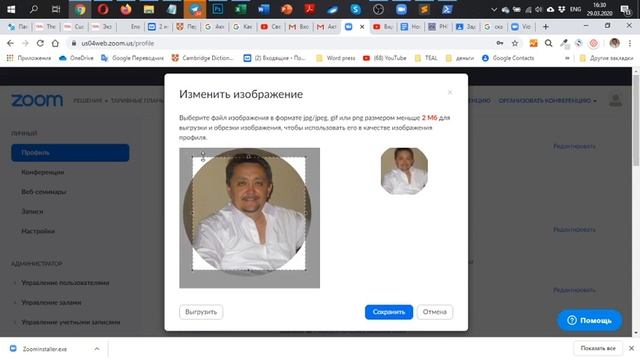
Task: Open Adobe Acrobat from the taskbar
Action: coord(310,9)
